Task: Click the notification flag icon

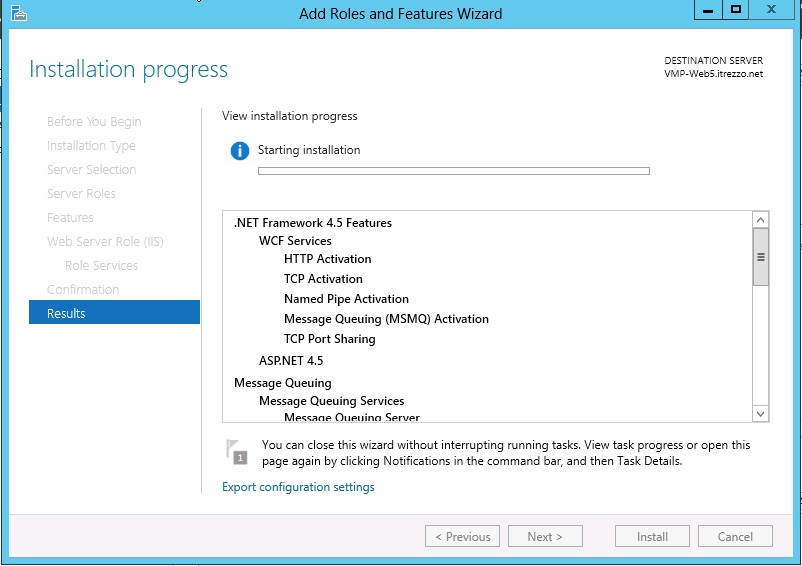Action: pyautogui.click(x=237, y=452)
